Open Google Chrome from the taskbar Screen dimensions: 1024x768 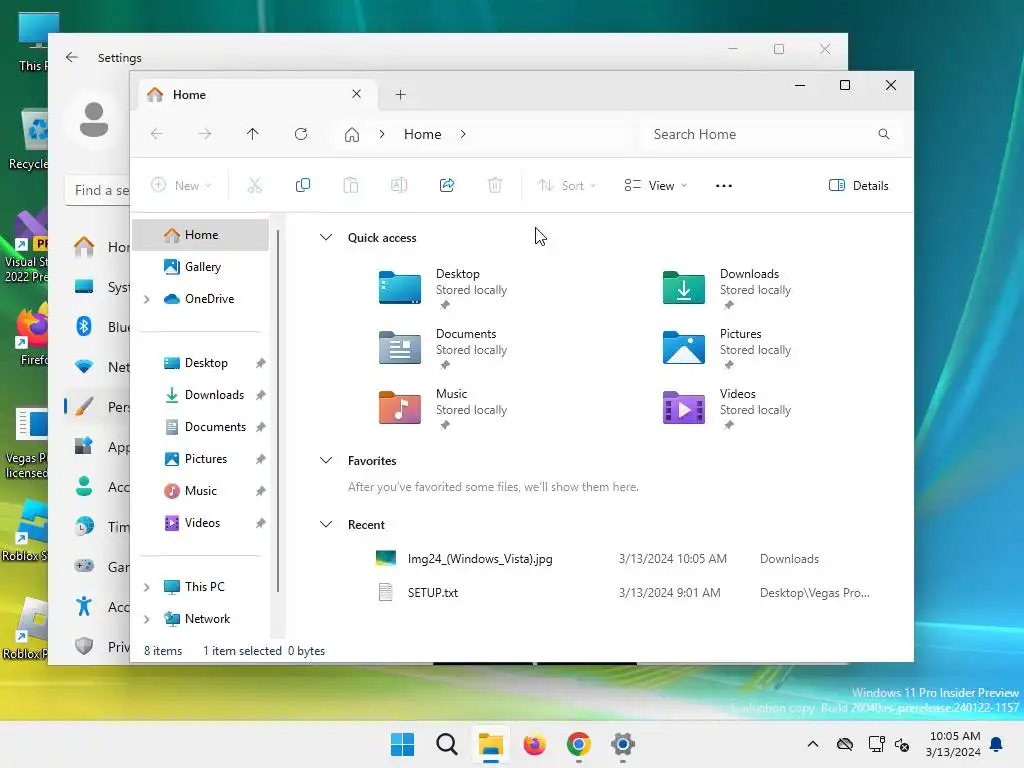[579, 744]
